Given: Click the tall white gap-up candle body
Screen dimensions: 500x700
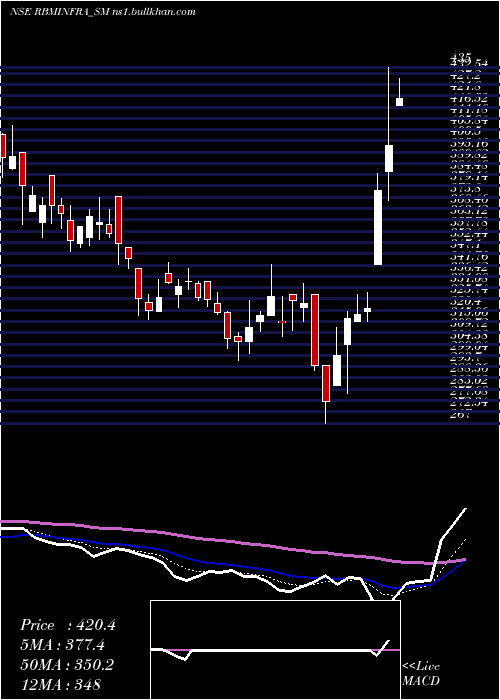Looking at the screenshot, I should point(378,228).
